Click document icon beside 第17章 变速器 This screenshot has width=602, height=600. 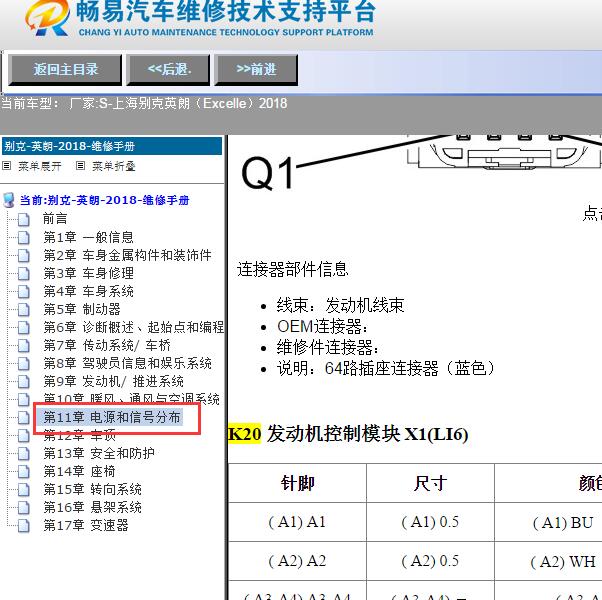point(24,526)
